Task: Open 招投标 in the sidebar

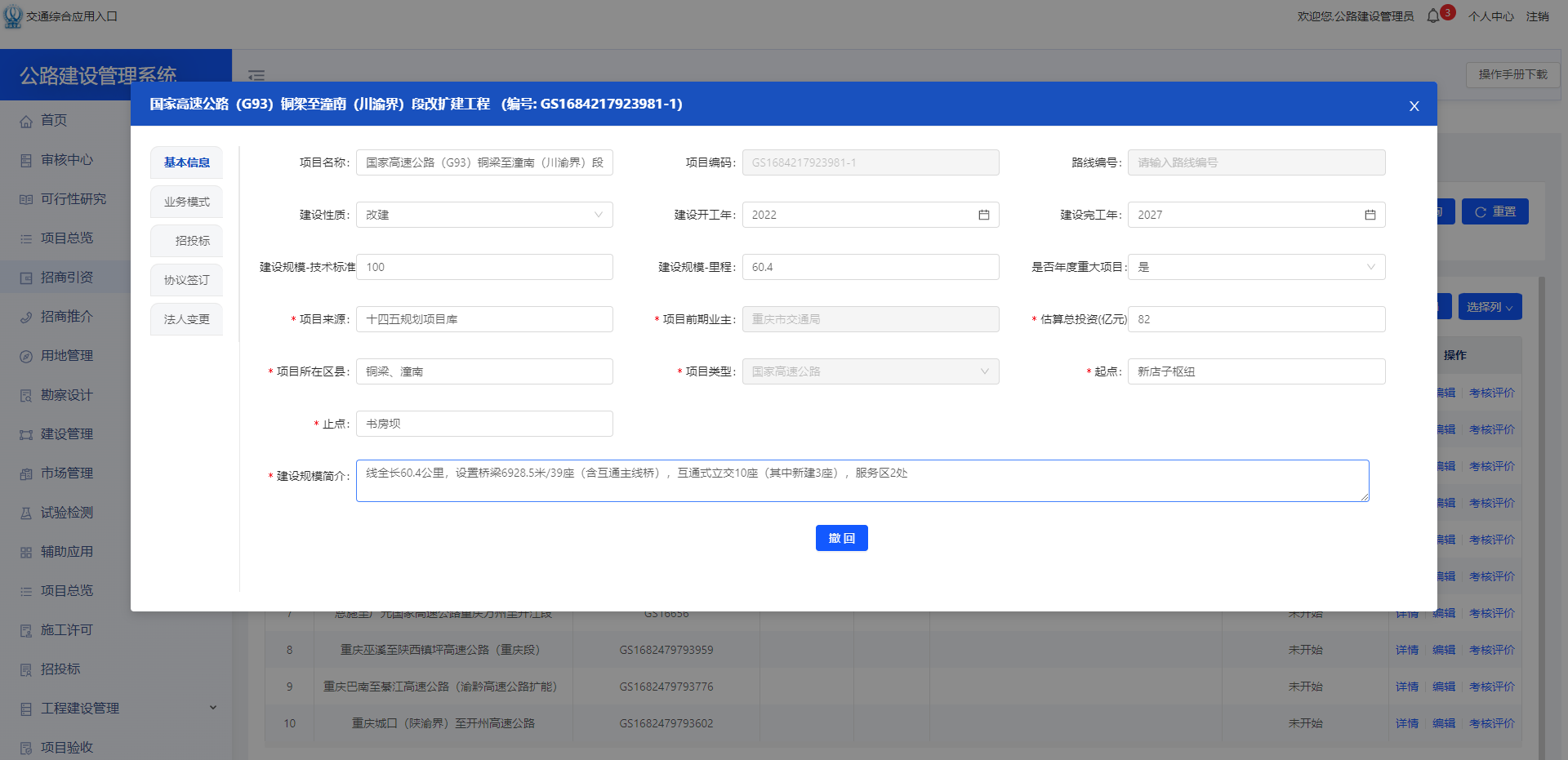Action: click(60, 669)
